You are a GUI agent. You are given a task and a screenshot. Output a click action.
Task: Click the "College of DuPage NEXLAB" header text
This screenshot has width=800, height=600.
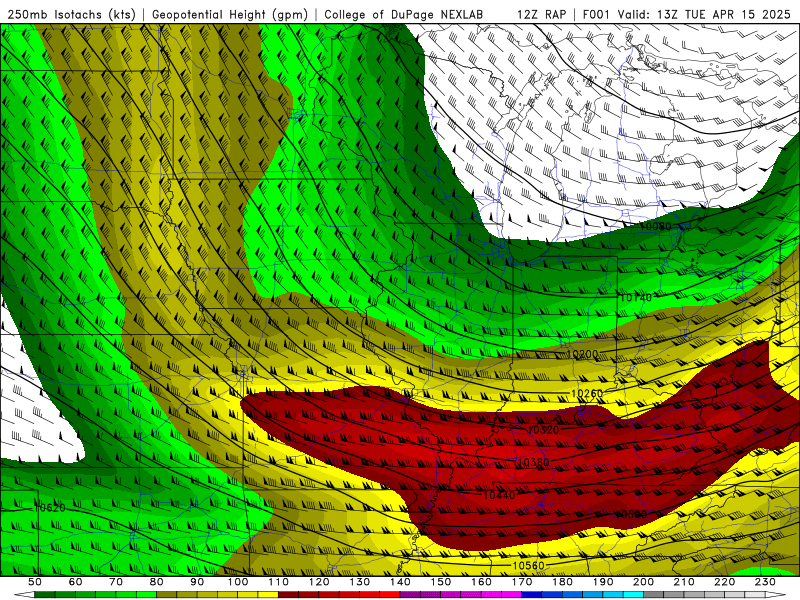pos(403,14)
